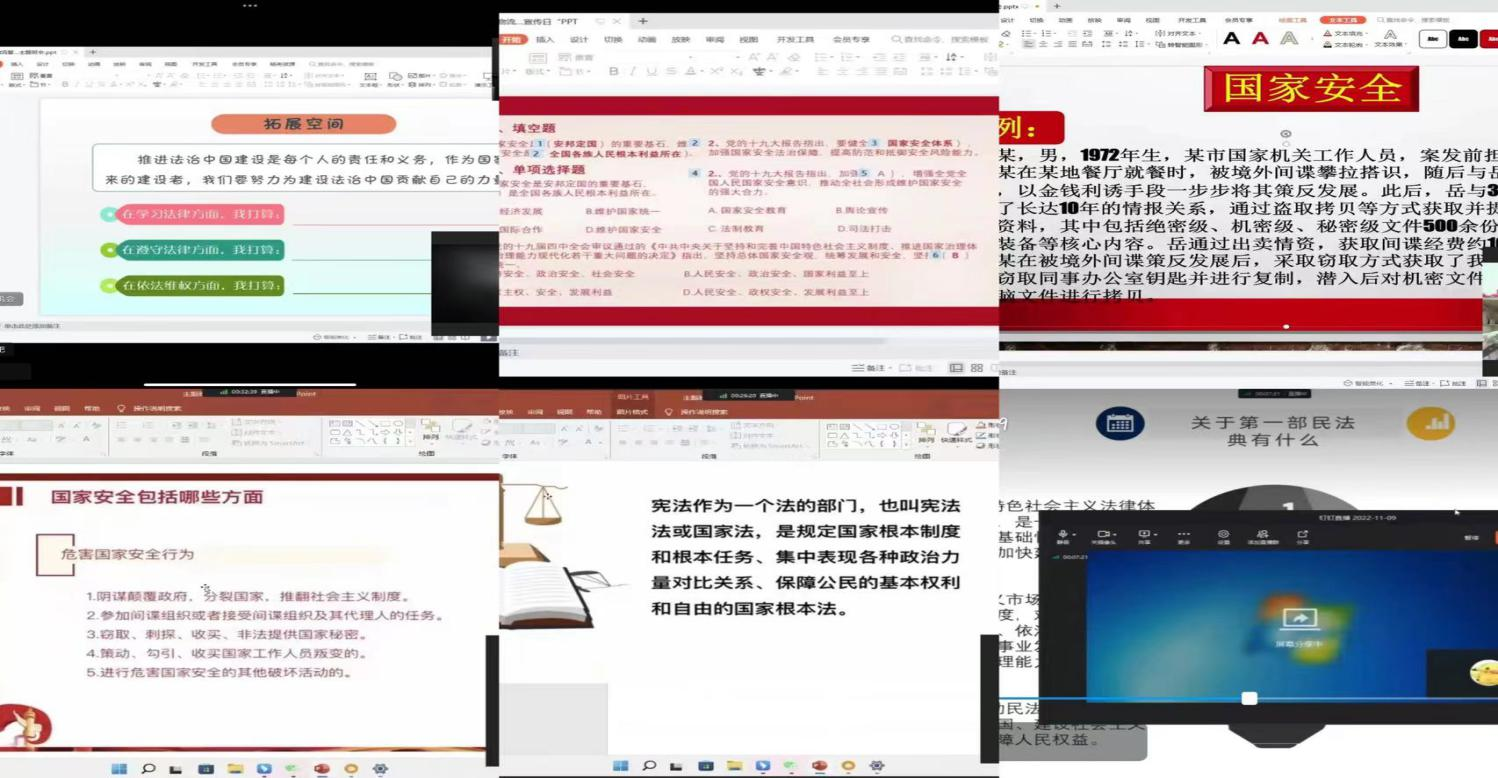Choose the black A text preset in 国家安全 window
1498x778 pixels.
click(x=1232, y=38)
